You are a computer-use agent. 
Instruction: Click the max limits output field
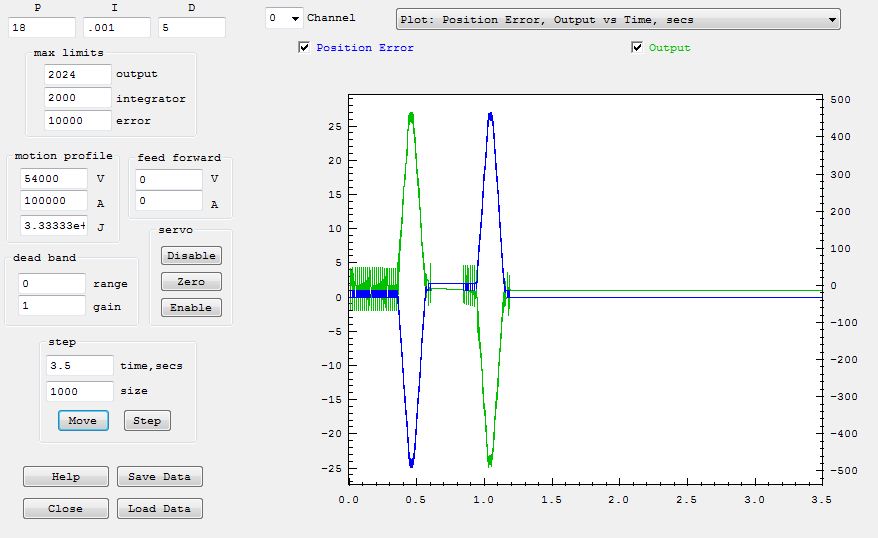[x=78, y=74]
